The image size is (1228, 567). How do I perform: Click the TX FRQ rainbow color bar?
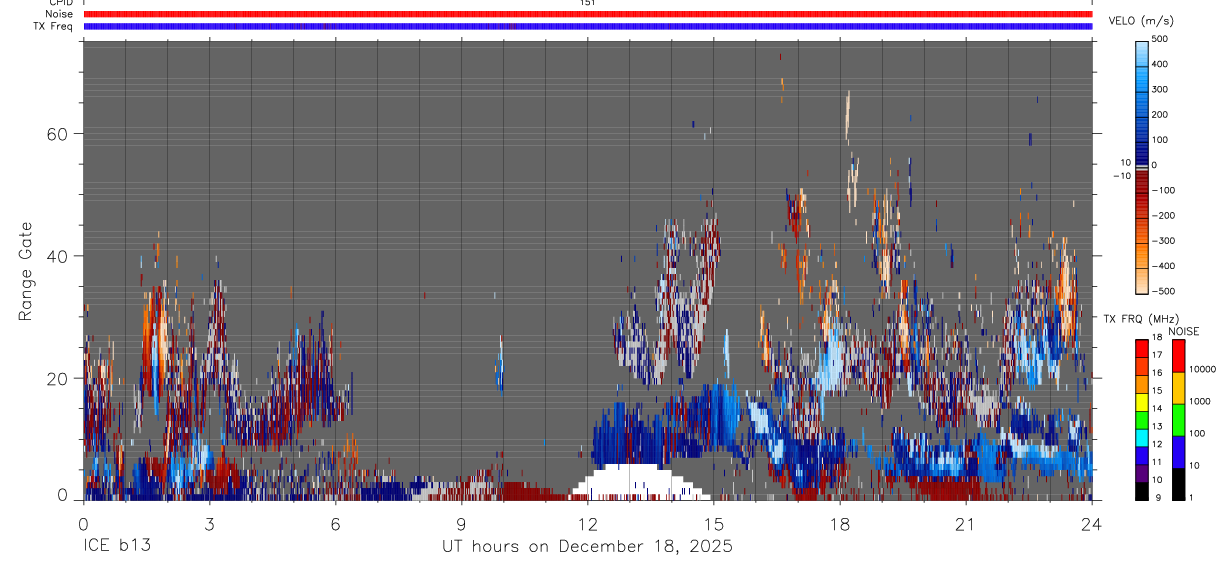tap(1142, 419)
